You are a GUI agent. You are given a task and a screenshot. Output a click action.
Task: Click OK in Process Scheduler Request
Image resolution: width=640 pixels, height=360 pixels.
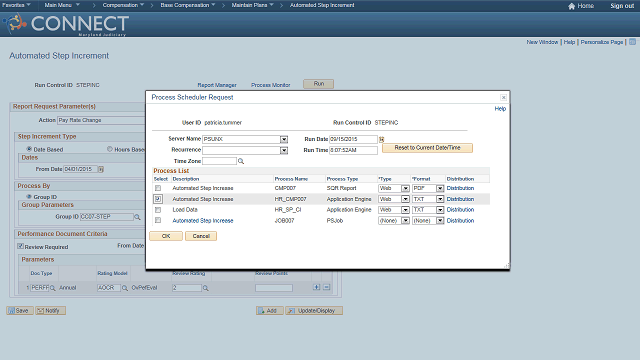pos(166,236)
